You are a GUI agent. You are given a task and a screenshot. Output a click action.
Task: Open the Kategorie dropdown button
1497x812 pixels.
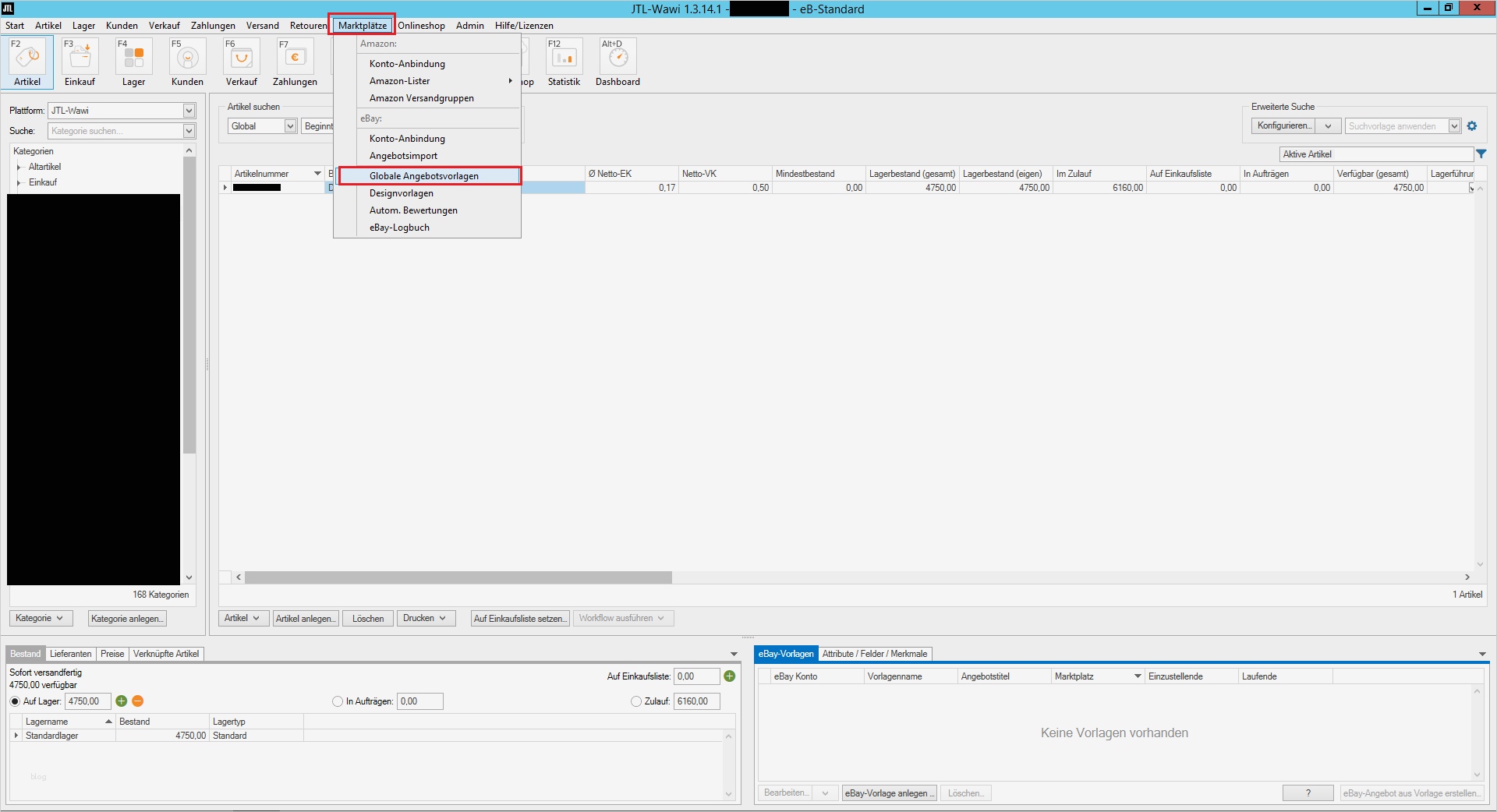[41, 618]
